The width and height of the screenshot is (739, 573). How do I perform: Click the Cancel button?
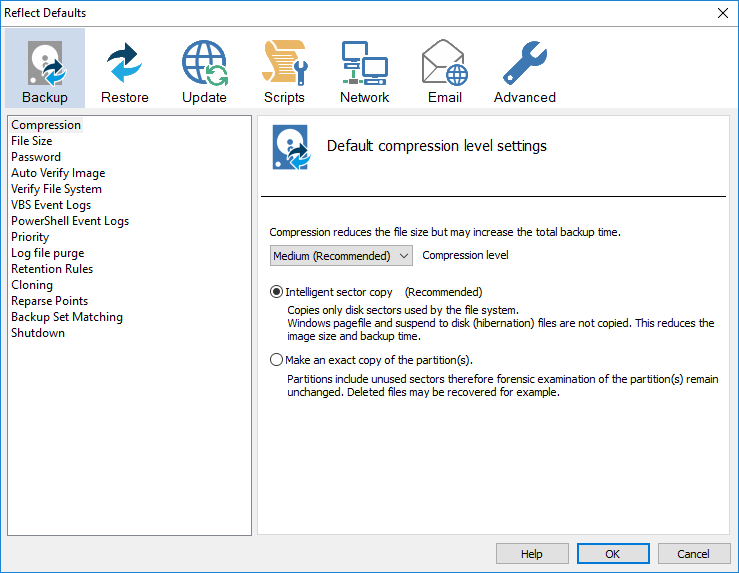point(693,554)
